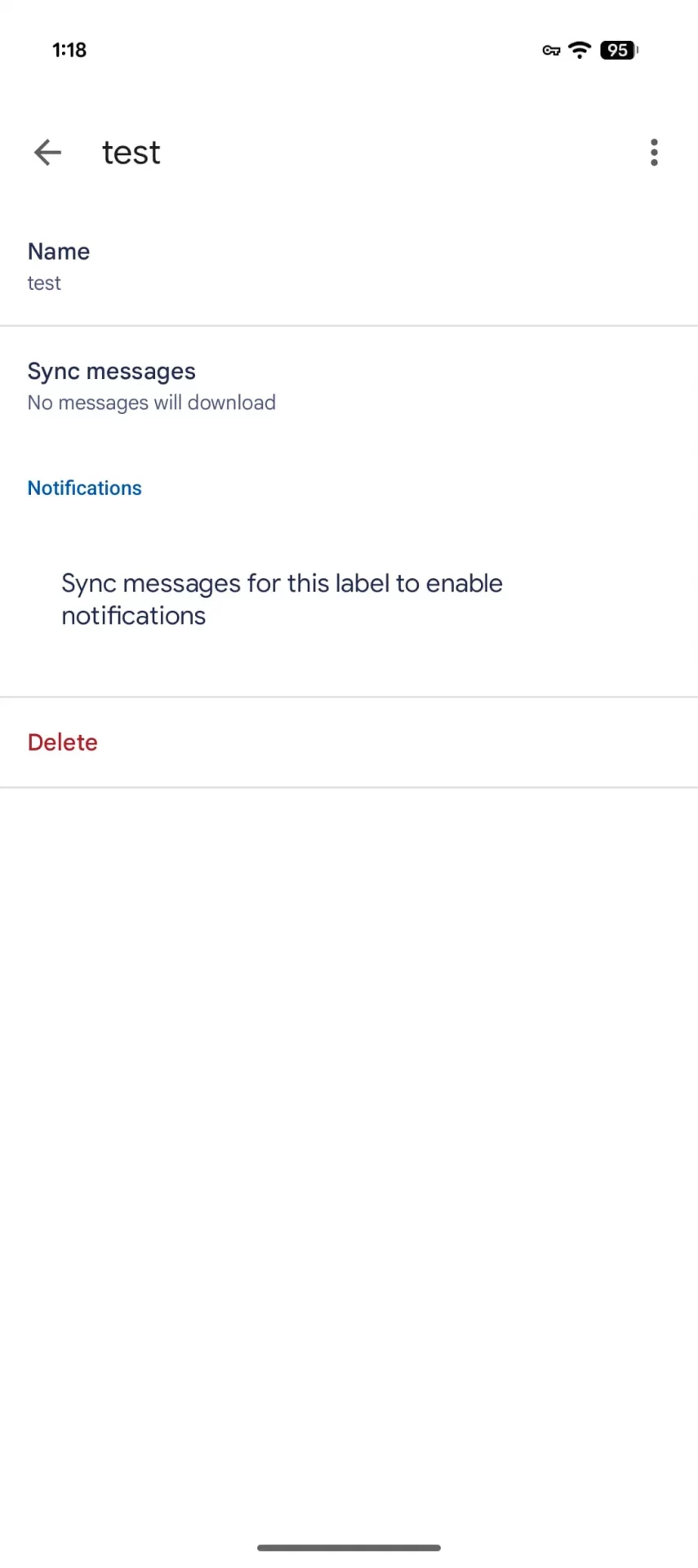
Task: Click the home gesture bar at bottom
Action: pyautogui.click(x=349, y=1548)
